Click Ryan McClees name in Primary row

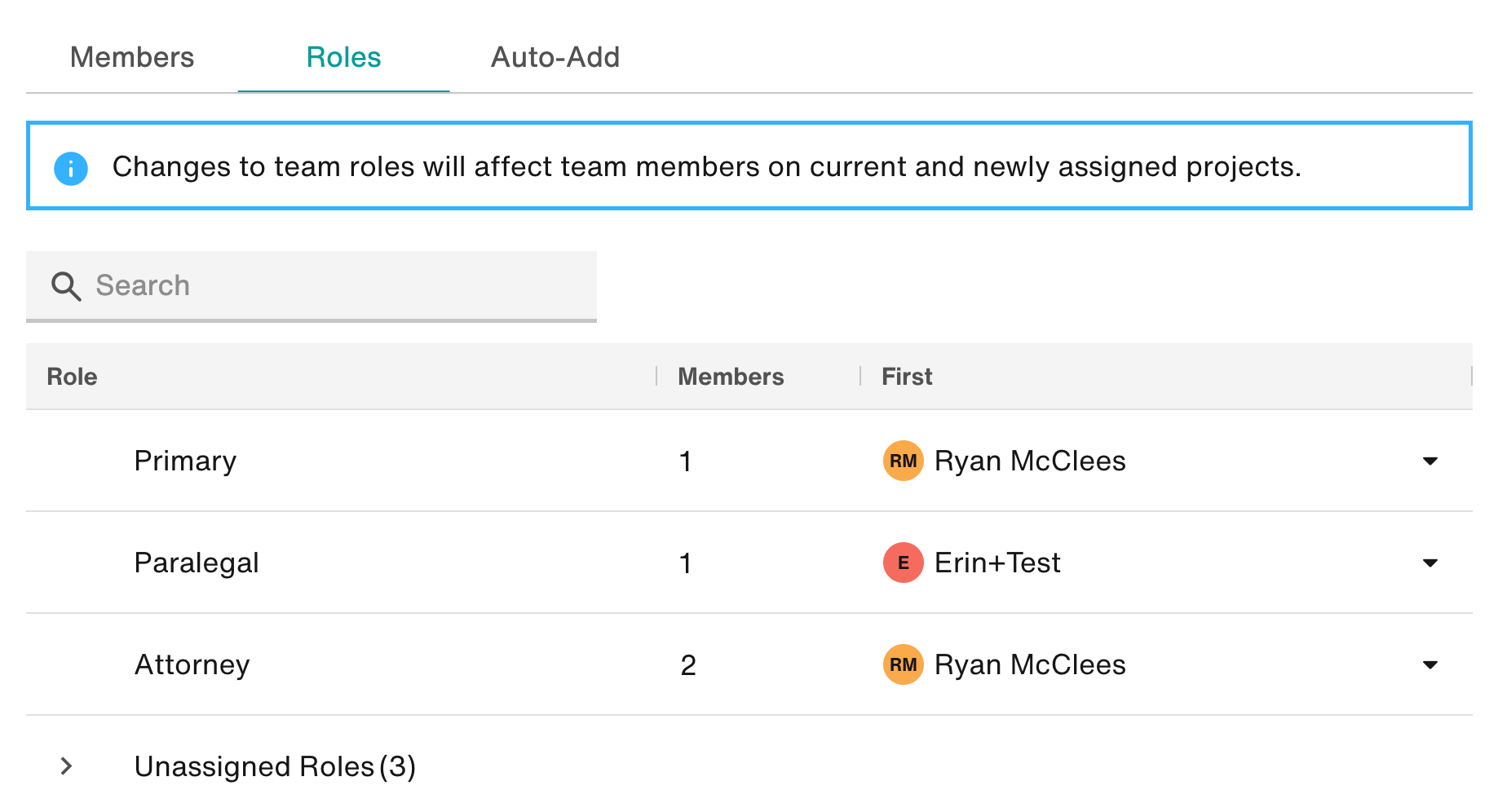pyautogui.click(x=1030, y=461)
